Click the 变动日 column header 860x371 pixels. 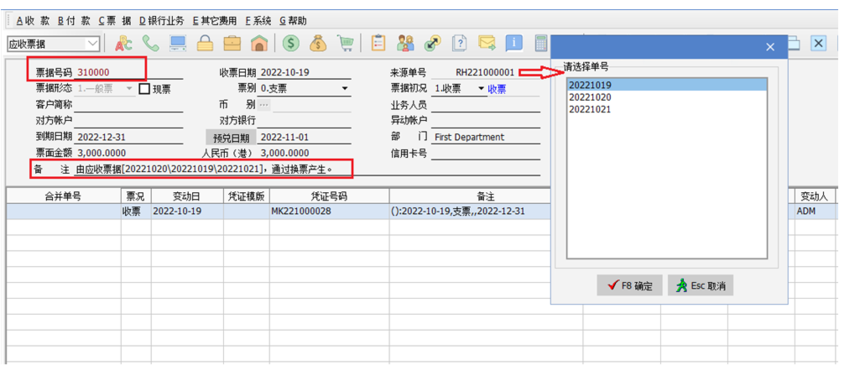[x=187, y=196]
